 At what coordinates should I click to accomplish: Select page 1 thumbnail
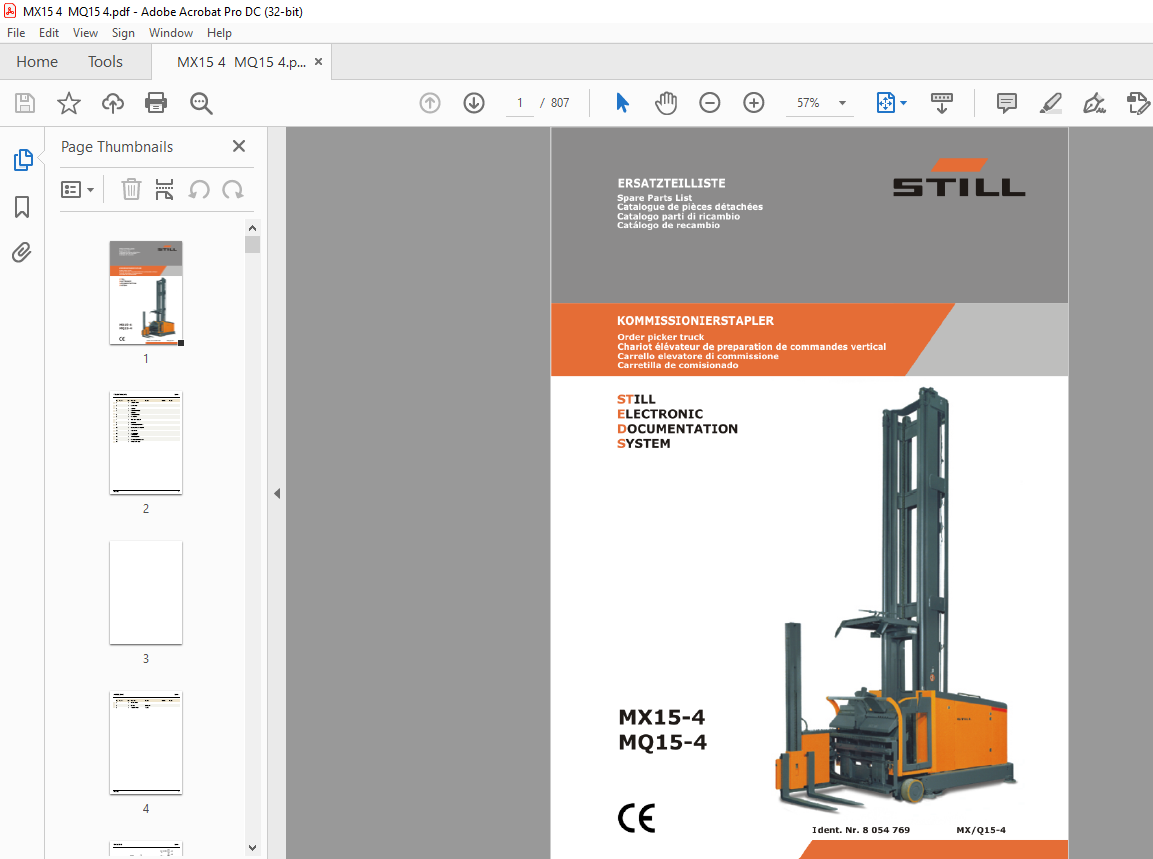(x=146, y=293)
